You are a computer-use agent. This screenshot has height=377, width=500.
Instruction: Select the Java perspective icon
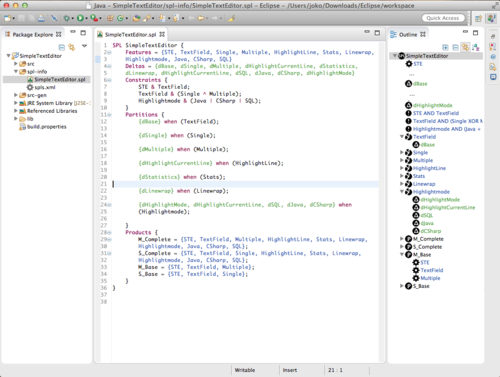tap(492, 18)
